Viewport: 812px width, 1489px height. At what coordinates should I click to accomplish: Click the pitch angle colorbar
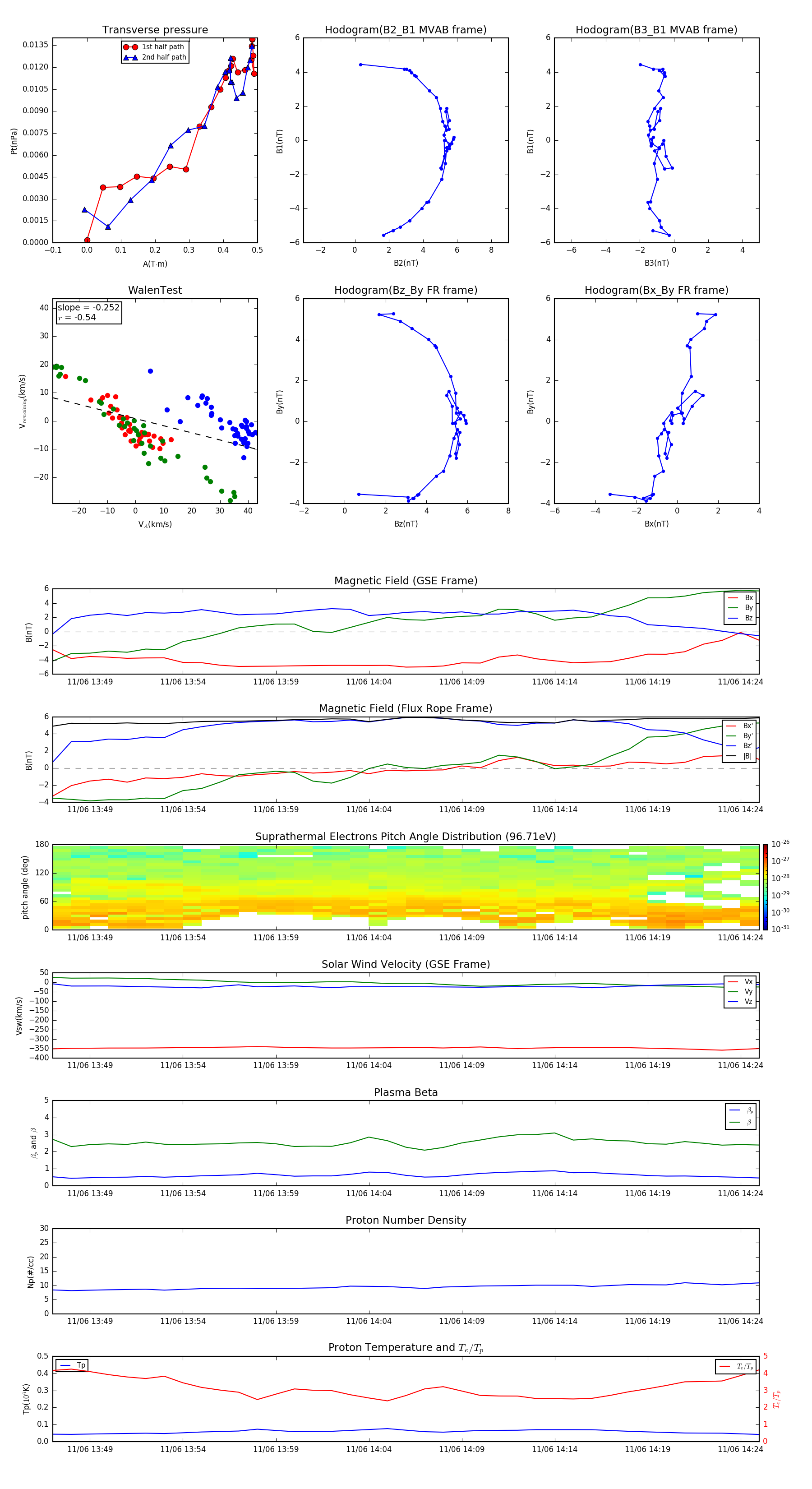point(765,887)
